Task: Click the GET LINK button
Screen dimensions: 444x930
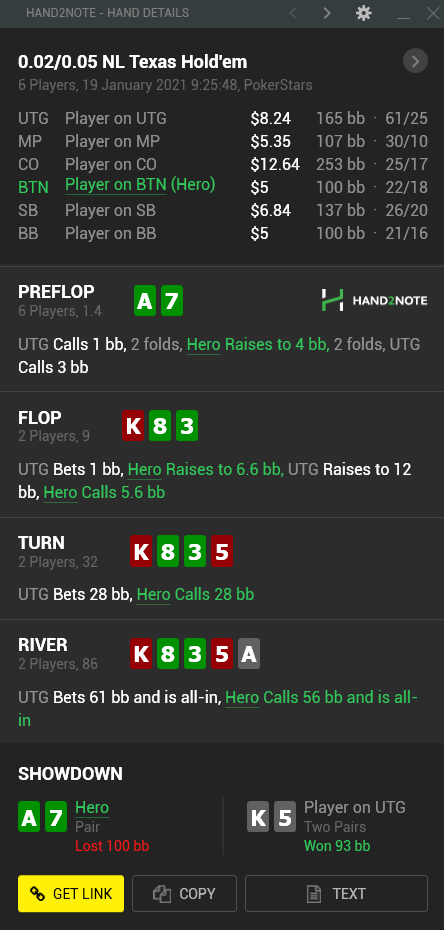Action: pyautogui.click(x=71, y=893)
